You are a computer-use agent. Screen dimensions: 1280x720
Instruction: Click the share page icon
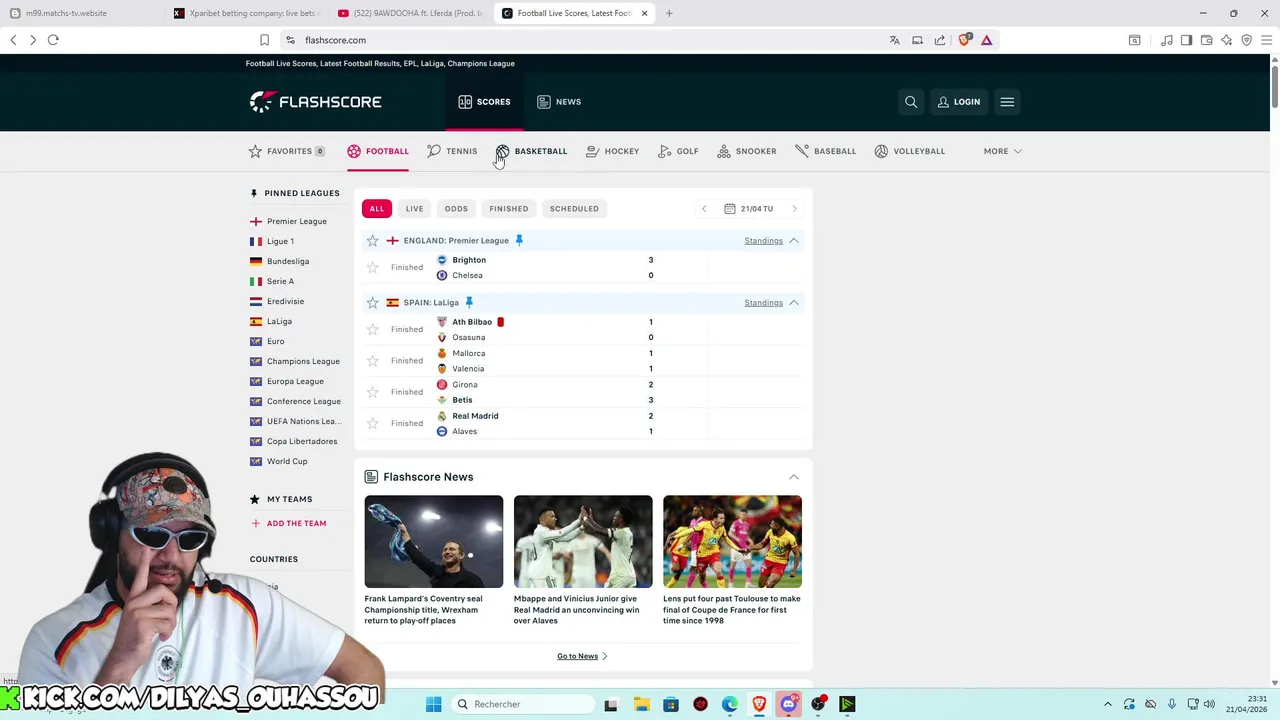(940, 40)
